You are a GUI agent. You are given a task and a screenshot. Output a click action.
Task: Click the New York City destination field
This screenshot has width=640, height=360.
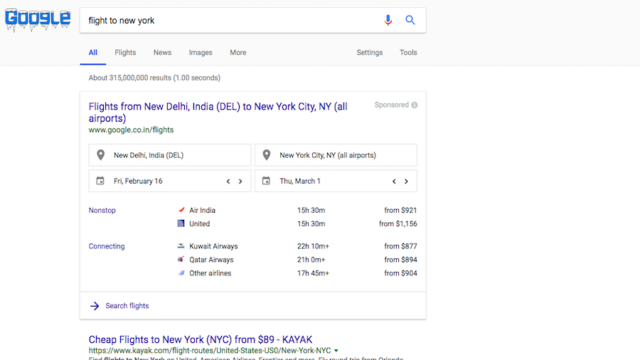[336, 155]
